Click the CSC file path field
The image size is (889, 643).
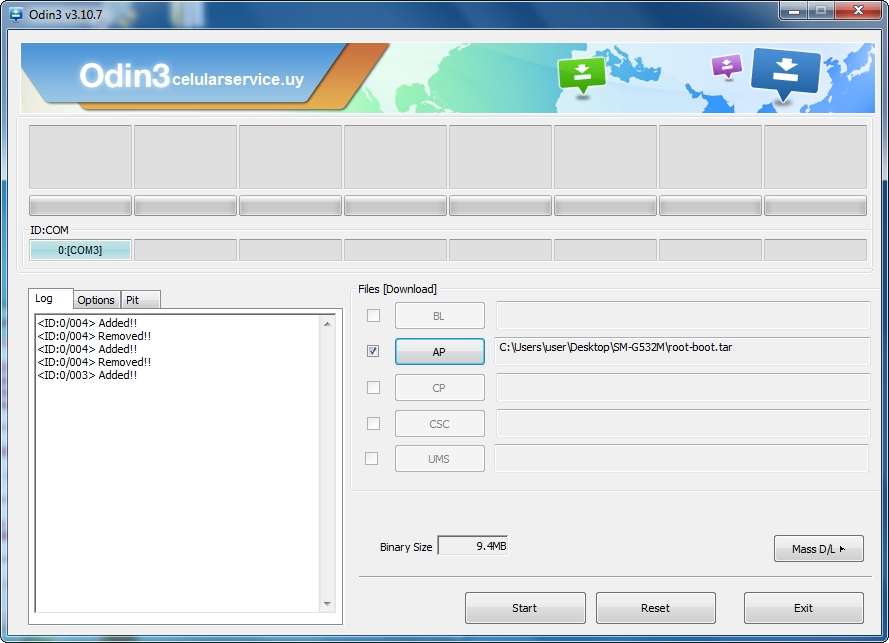(x=683, y=424)
